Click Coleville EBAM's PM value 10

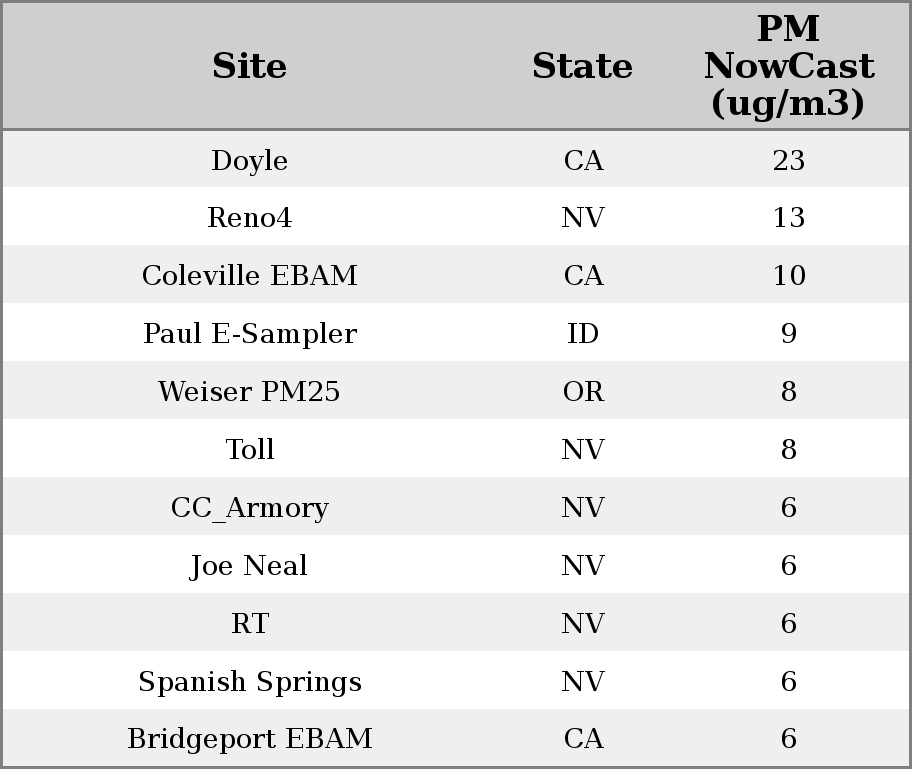[x=788, y=276]
